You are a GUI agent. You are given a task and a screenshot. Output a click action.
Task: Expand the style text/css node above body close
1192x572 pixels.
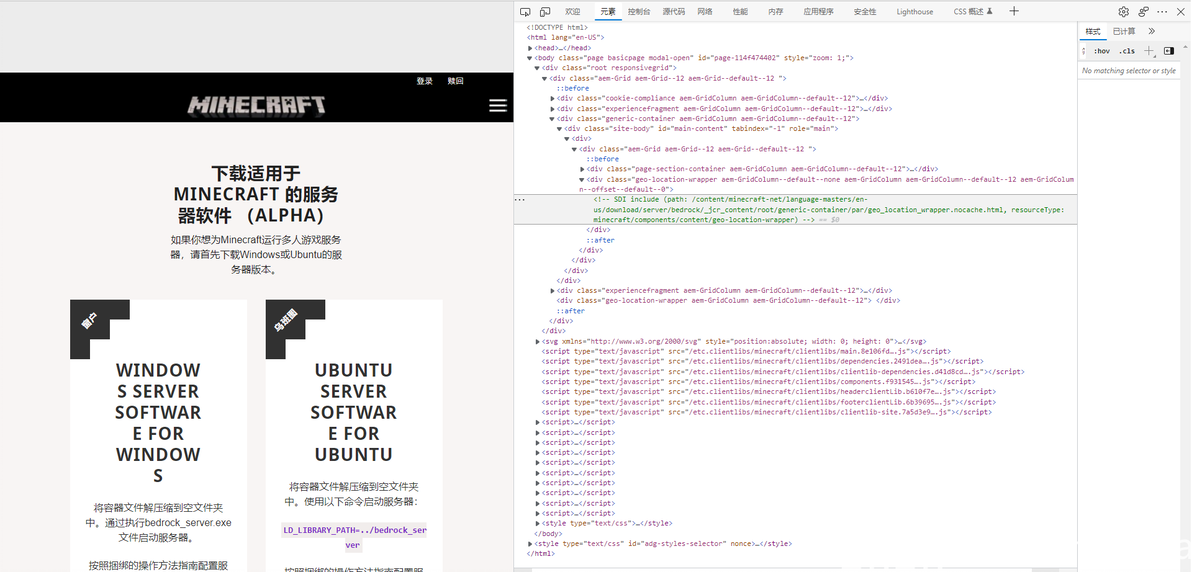(x=537, y=523)
